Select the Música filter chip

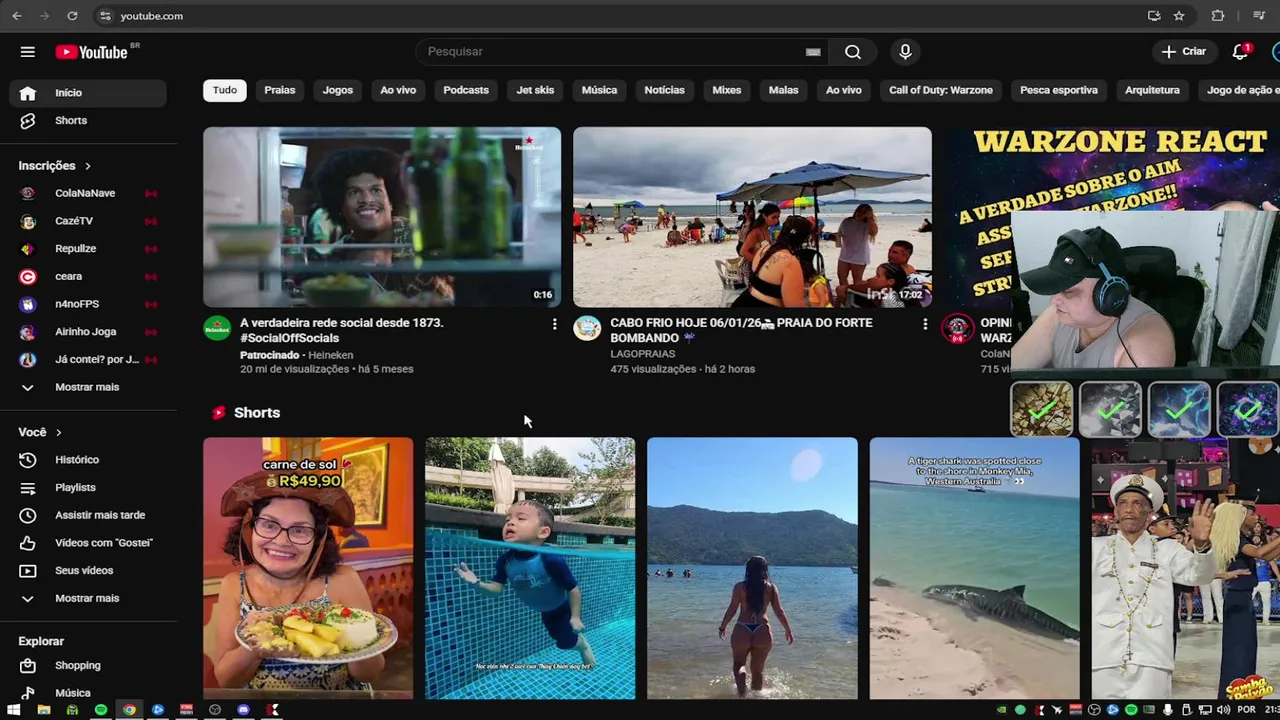(x=600, y=91)
